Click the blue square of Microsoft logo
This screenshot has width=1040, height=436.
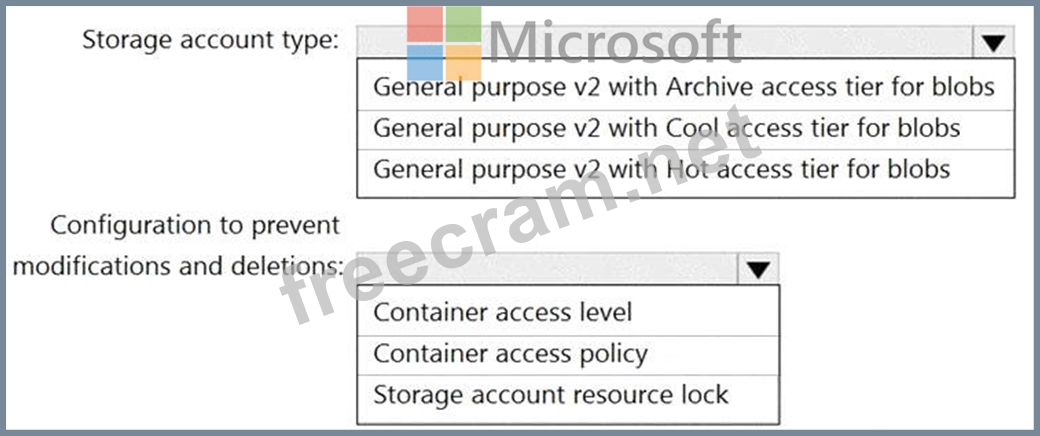click(x=424, y=64)
